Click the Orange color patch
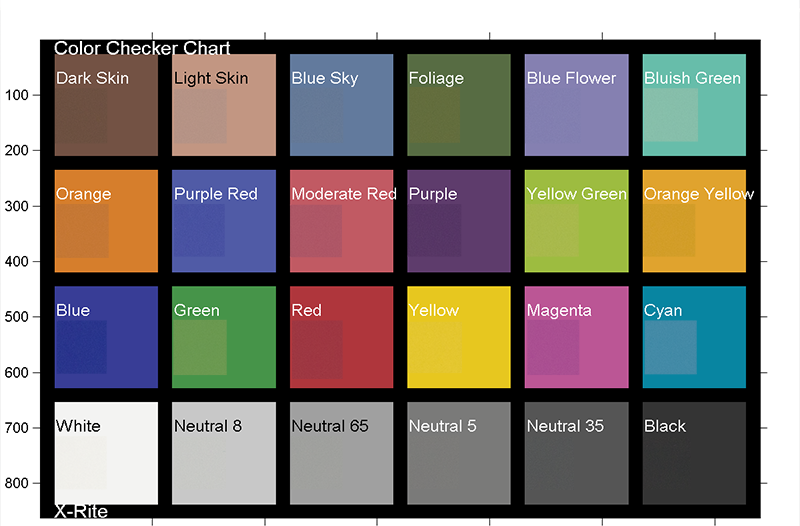800x526 pixels. pos(106,221)
